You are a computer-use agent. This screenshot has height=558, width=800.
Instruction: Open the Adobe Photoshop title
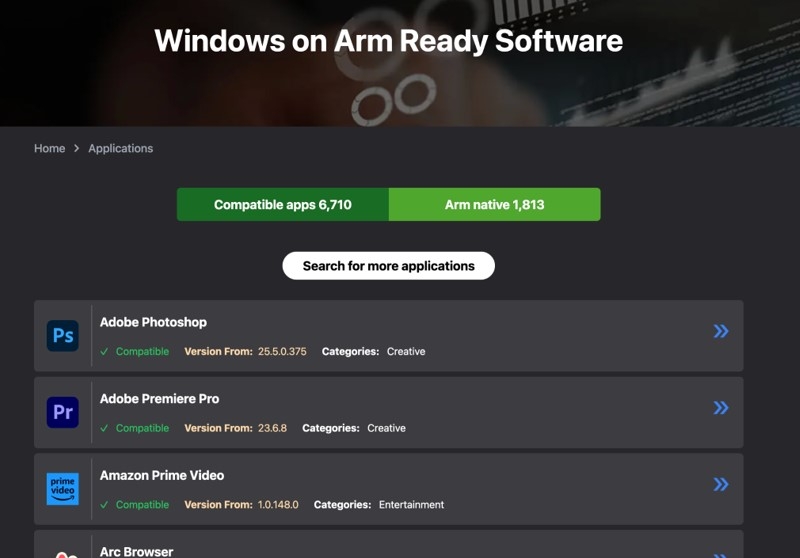pyautogui.click(x=153, y=322)
